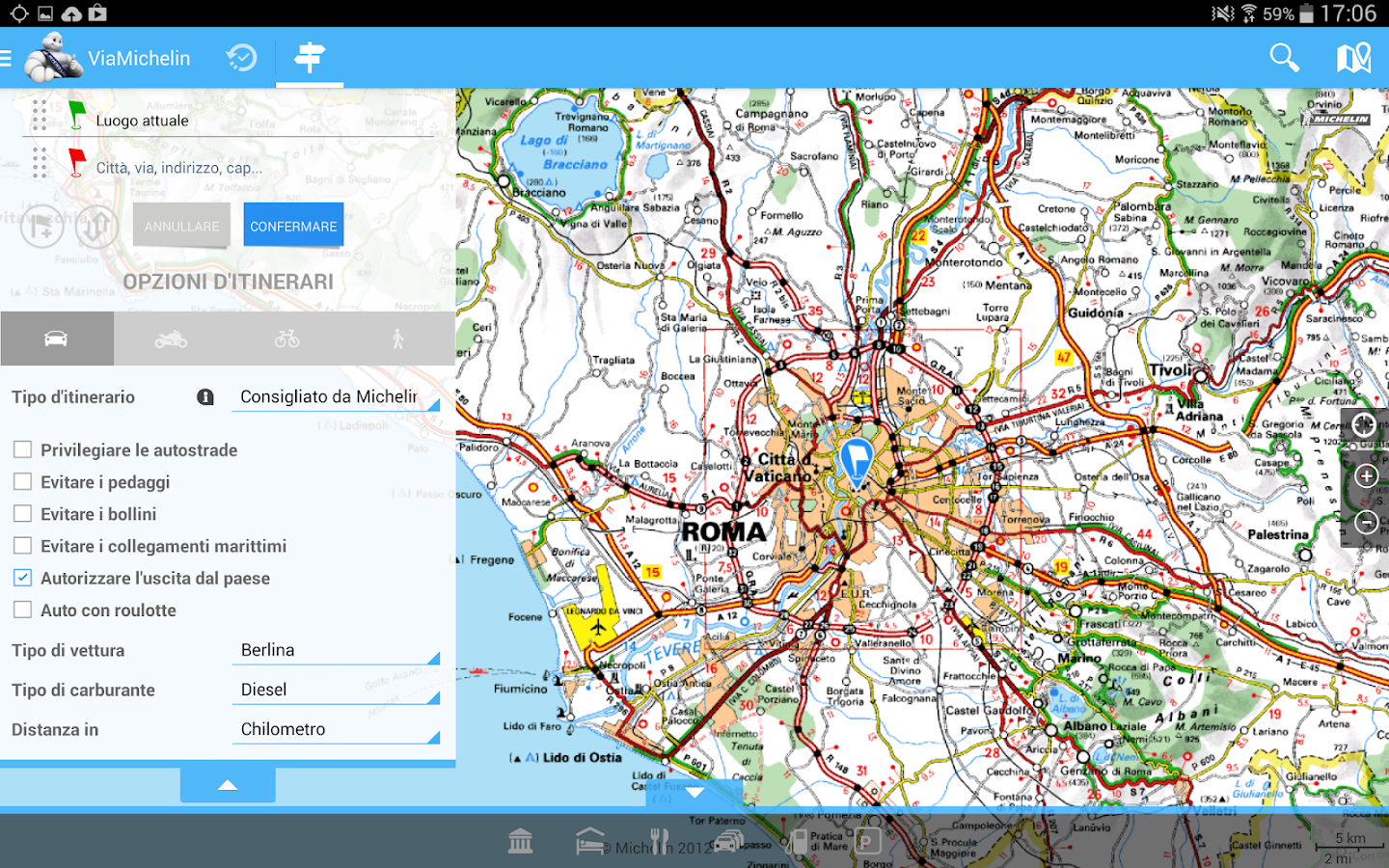Viewport: 1389px width, 868px height.
Task: Enable Auto con roulotte checkbox
Action: tap(22, 610)
